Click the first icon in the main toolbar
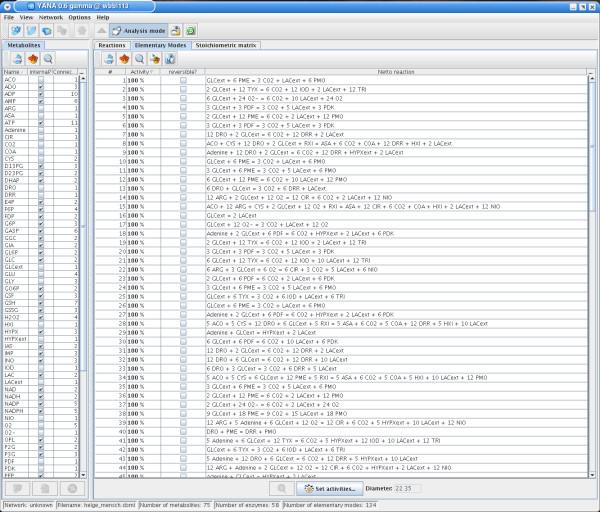This screenshot has width=600, height=512. tap(13, 31)
